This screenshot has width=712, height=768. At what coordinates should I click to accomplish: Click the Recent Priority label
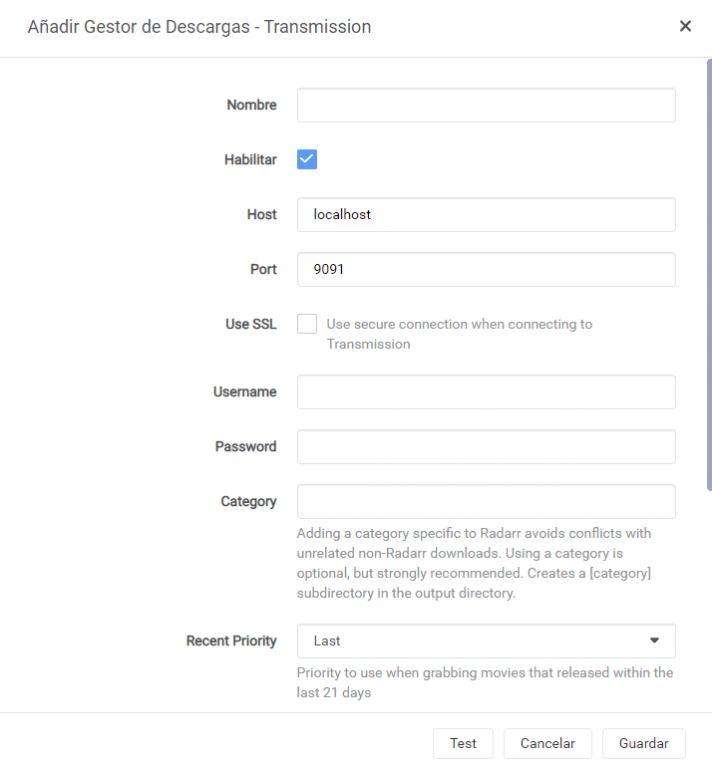[x=231, y=641]
